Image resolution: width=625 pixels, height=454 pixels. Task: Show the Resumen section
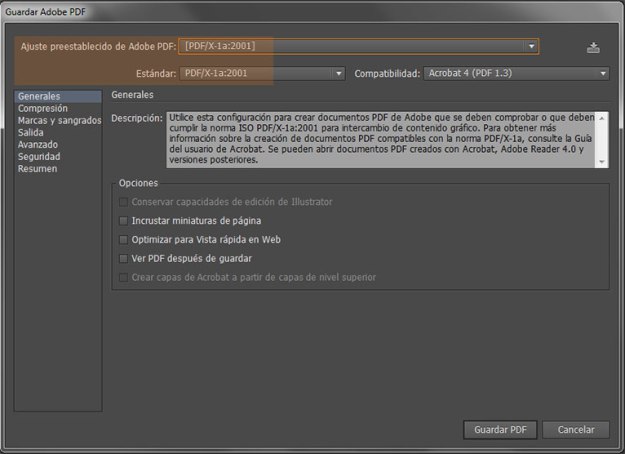coord(58,169)
